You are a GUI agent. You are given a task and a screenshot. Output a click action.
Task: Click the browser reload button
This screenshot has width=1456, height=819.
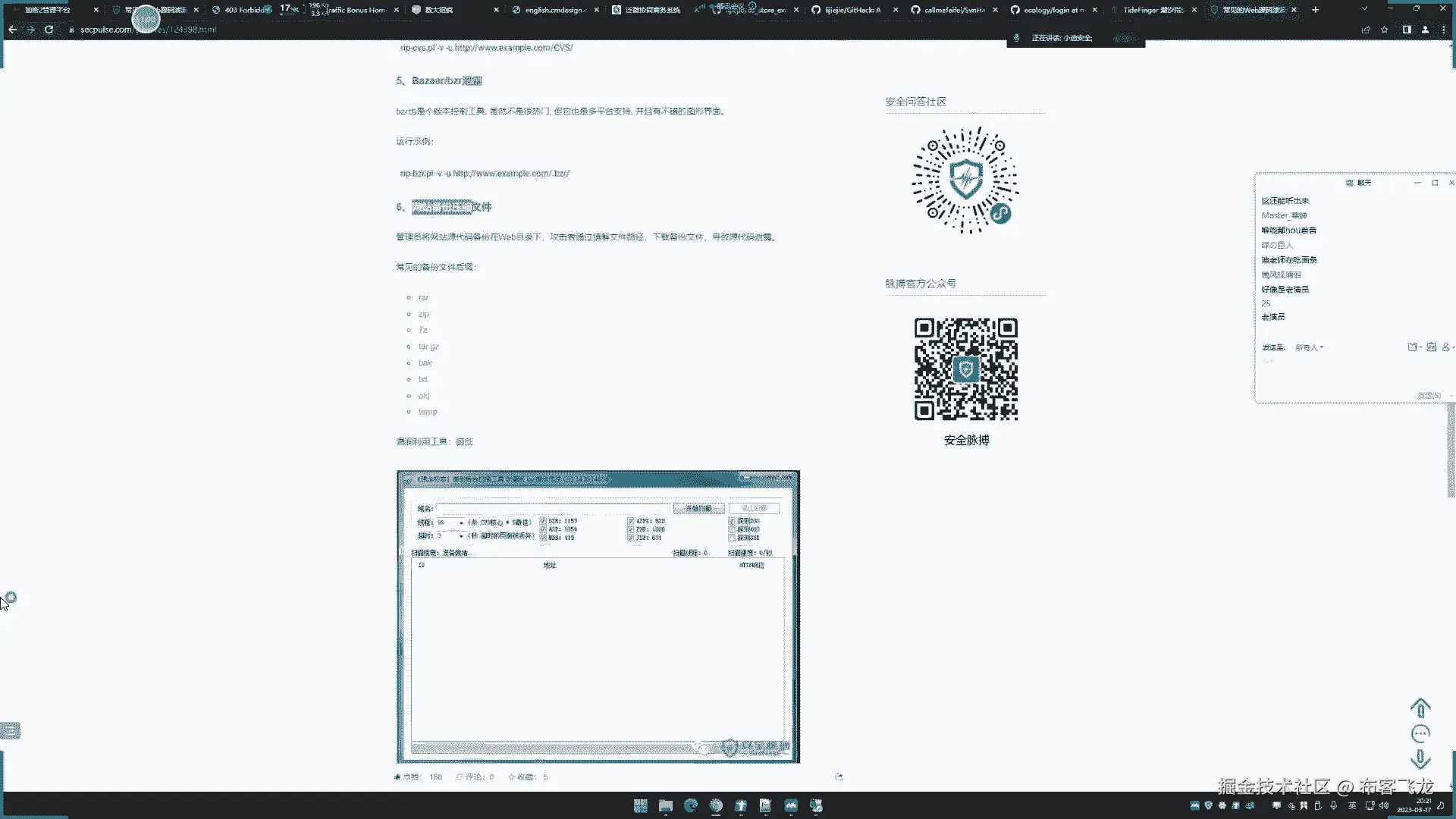49,30
